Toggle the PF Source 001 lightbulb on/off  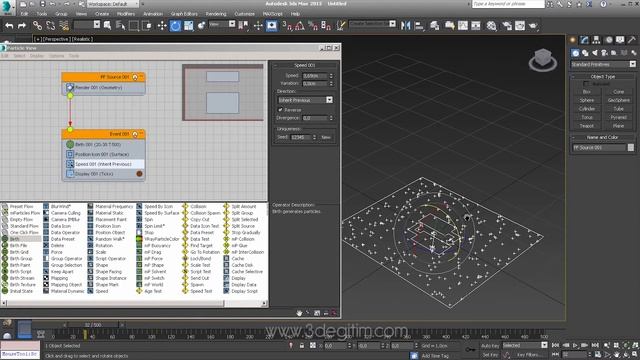point(135,77)
